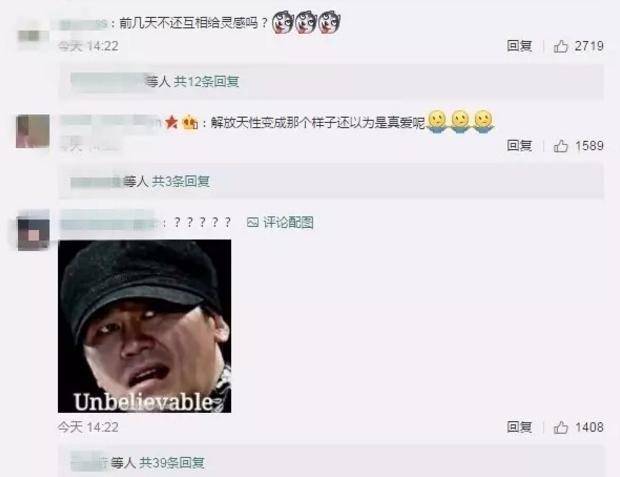This screenshot has width=620, height=477.
Task: Expand 共39条回复 replies
Action: pos(172,462)
